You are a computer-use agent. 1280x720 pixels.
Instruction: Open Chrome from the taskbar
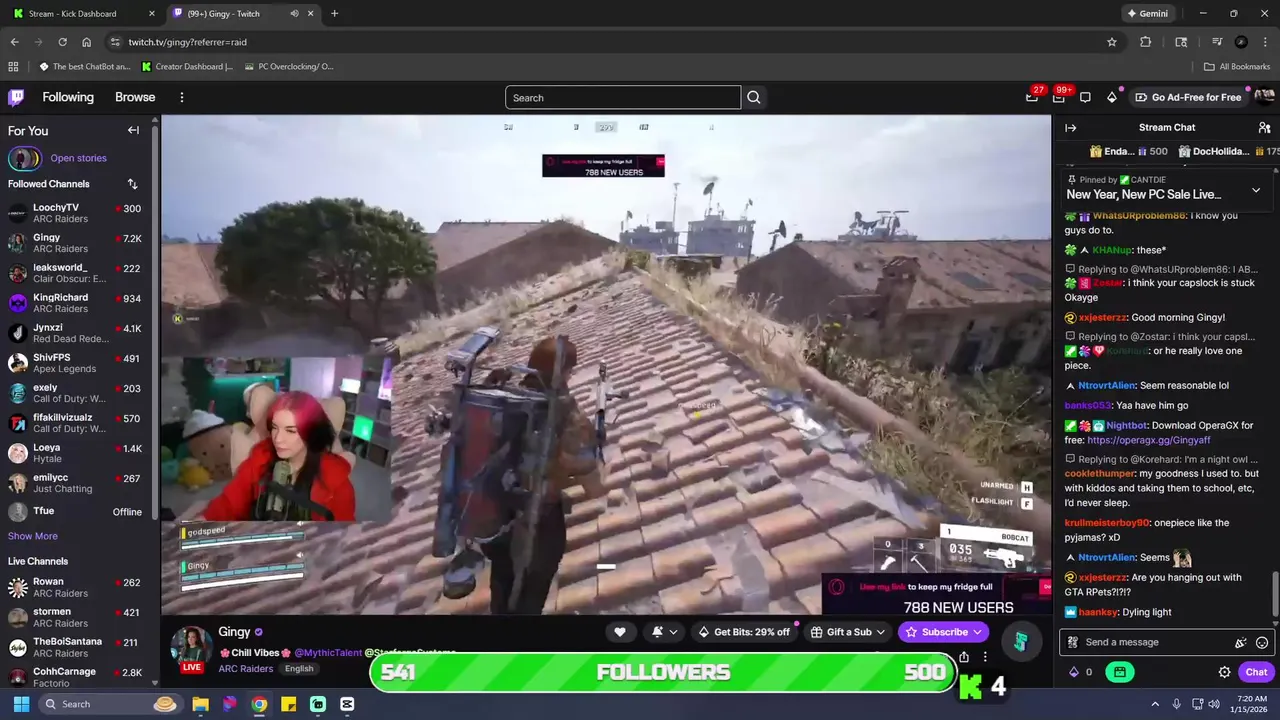[x=259, y=704]
